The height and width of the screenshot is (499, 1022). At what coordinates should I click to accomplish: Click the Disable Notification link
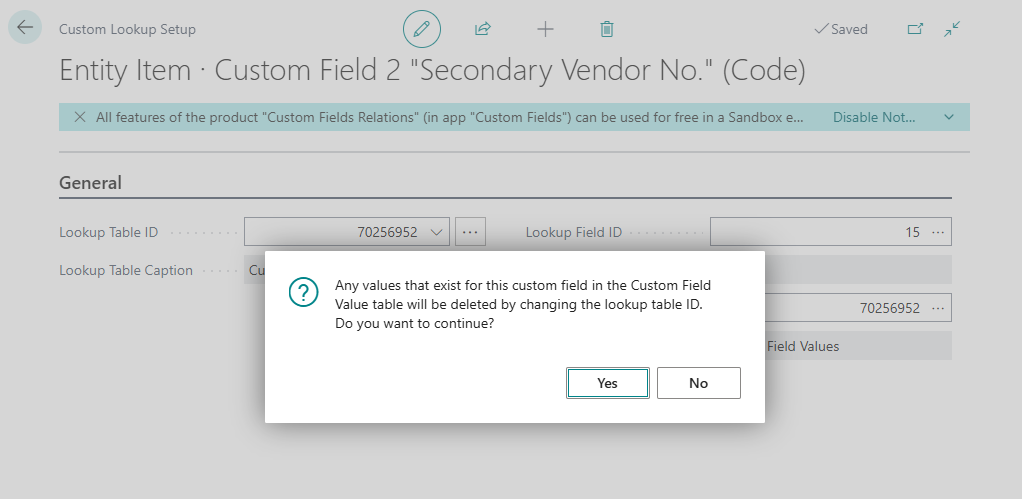coord(874,117)
